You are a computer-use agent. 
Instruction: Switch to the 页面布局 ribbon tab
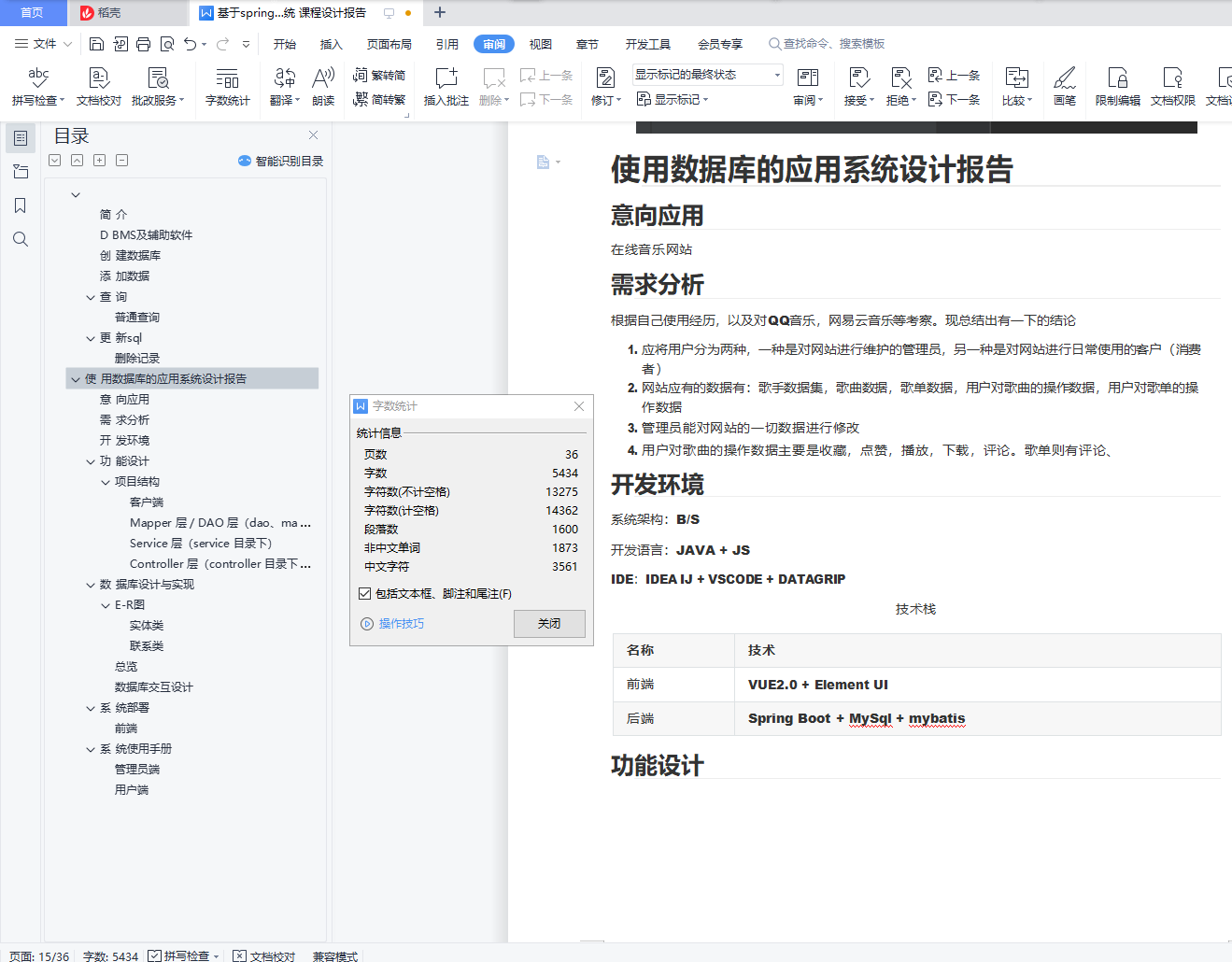389,44
